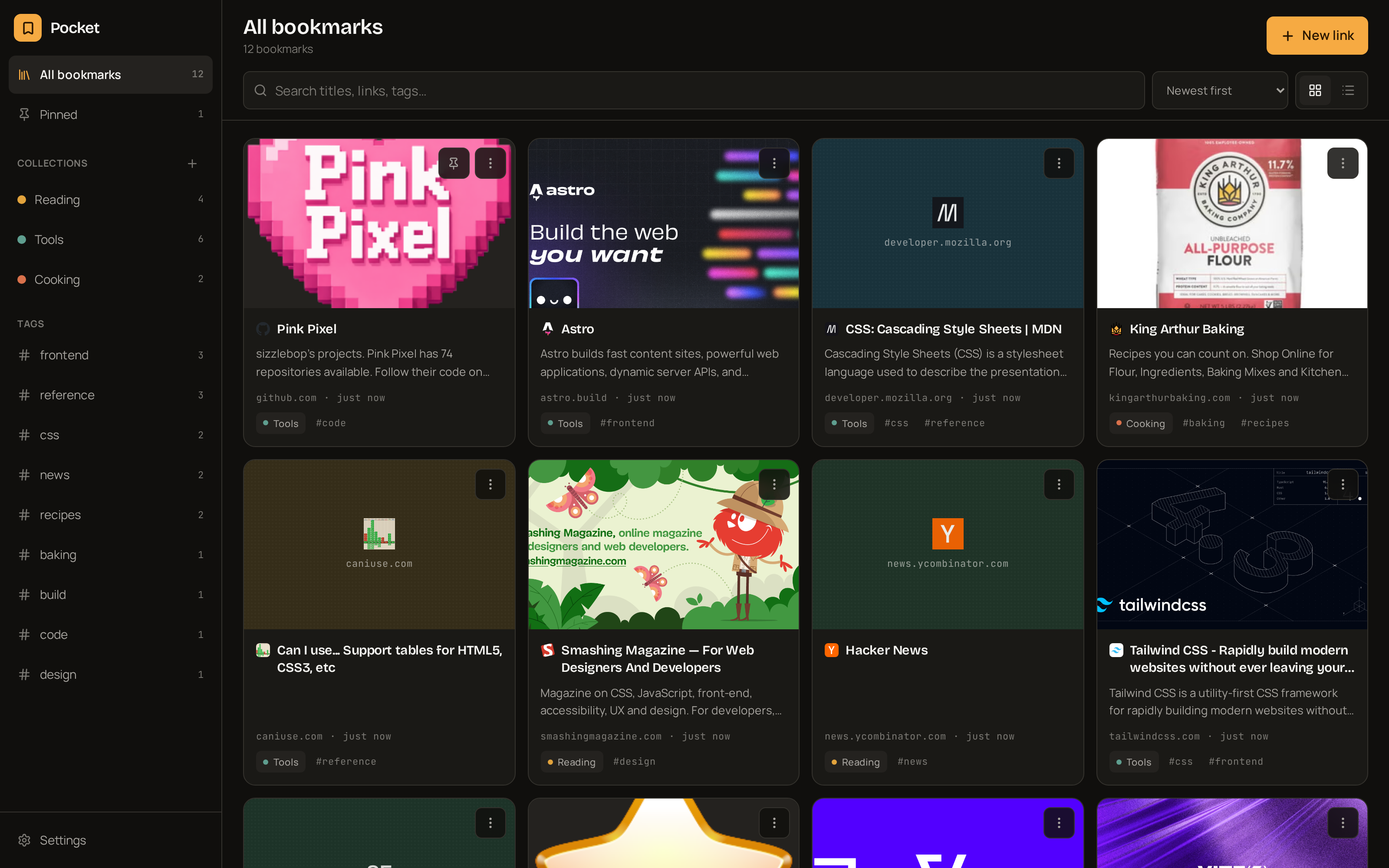Select the design tag in sidebar
The width and height of the screenshot is (1389, 868).
(x=110, y=674)
